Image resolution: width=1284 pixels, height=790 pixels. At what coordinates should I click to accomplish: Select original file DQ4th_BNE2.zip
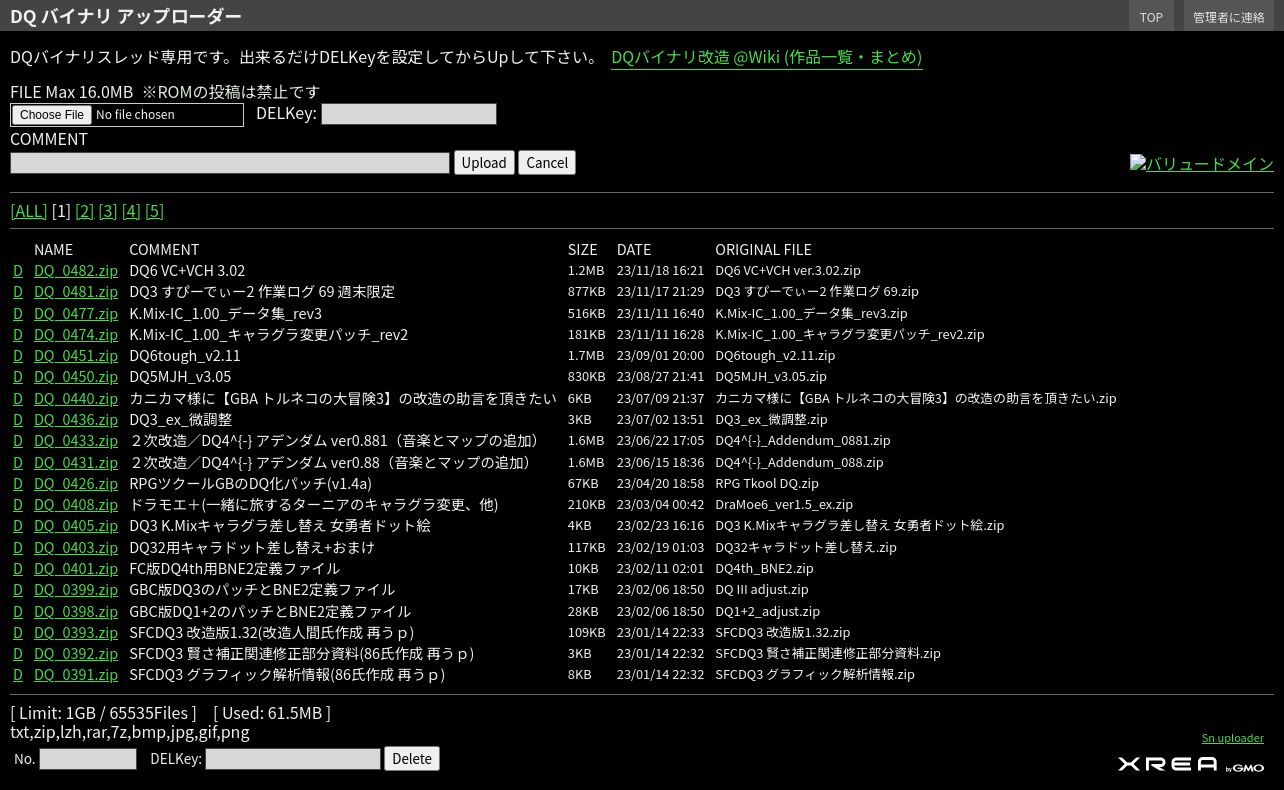point(764,569)
